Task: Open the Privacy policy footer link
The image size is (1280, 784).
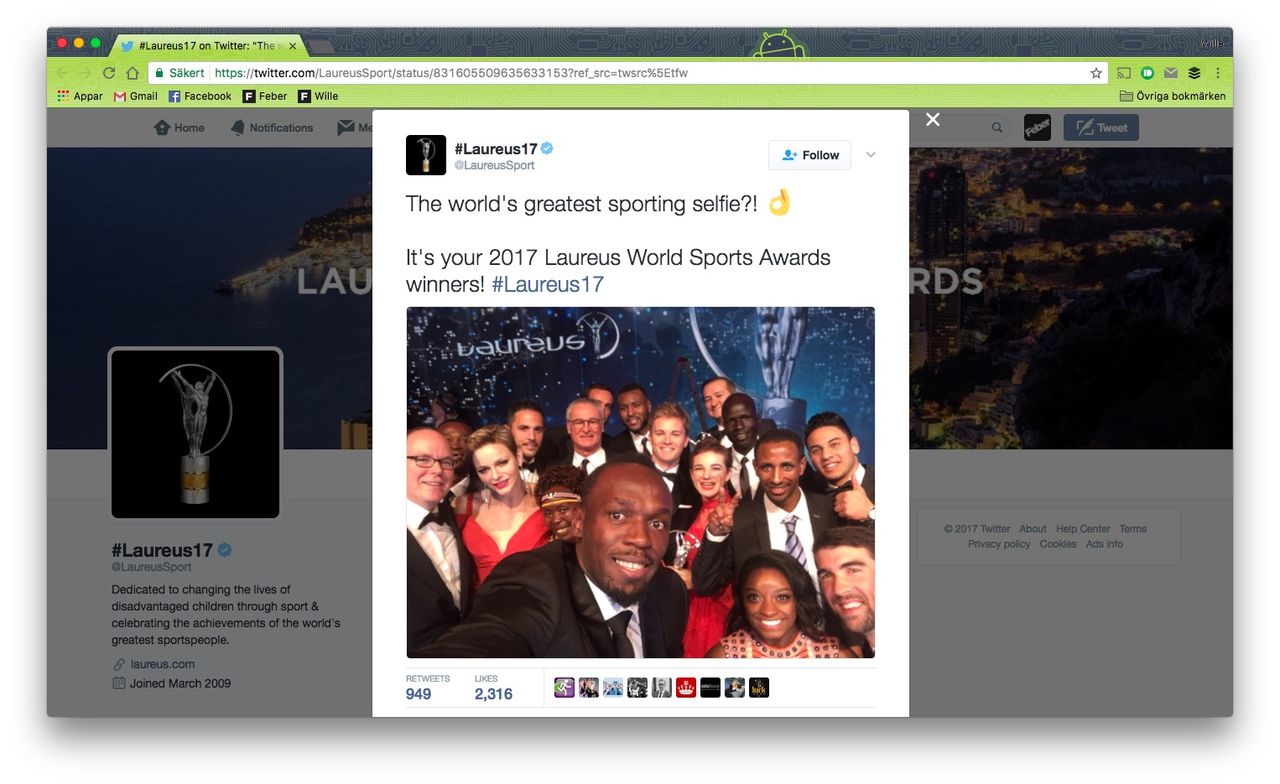Action: pos(999,544)
